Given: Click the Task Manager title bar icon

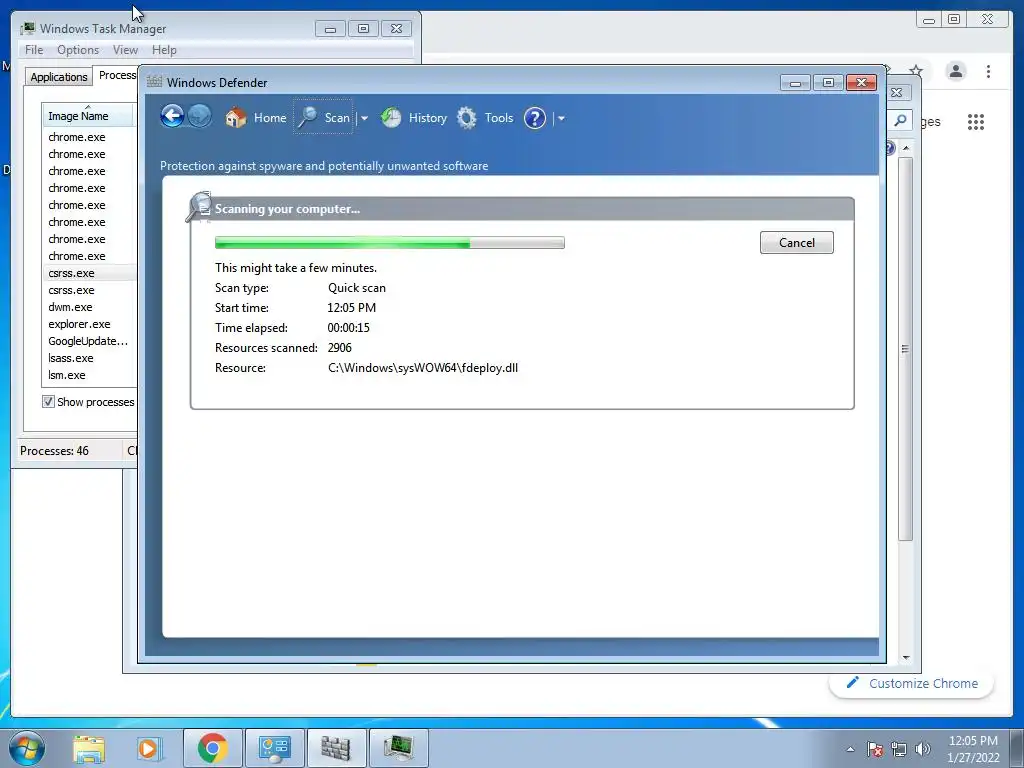Looking at the screenshot, I should tap(27, 28).
